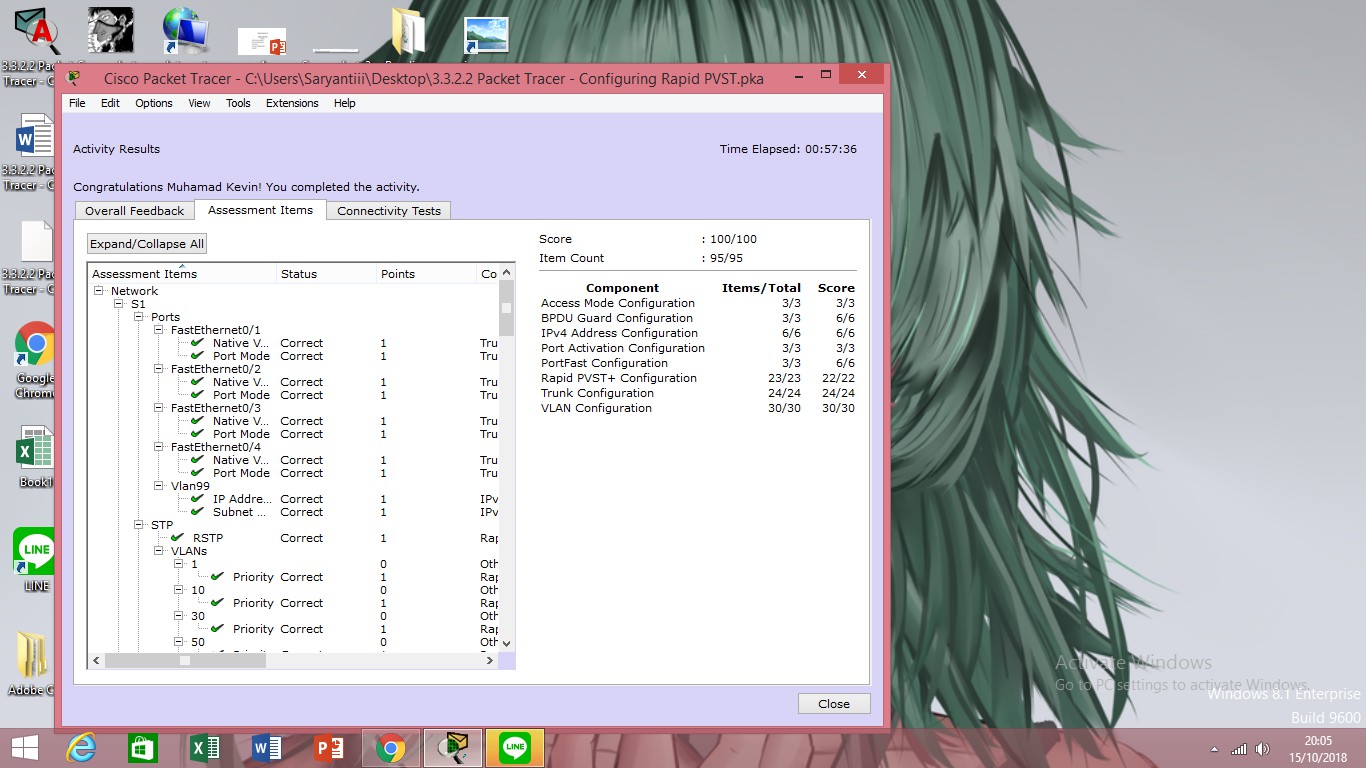
Task: Switch to the Overall Feedback tab
Action: [134, 211]
